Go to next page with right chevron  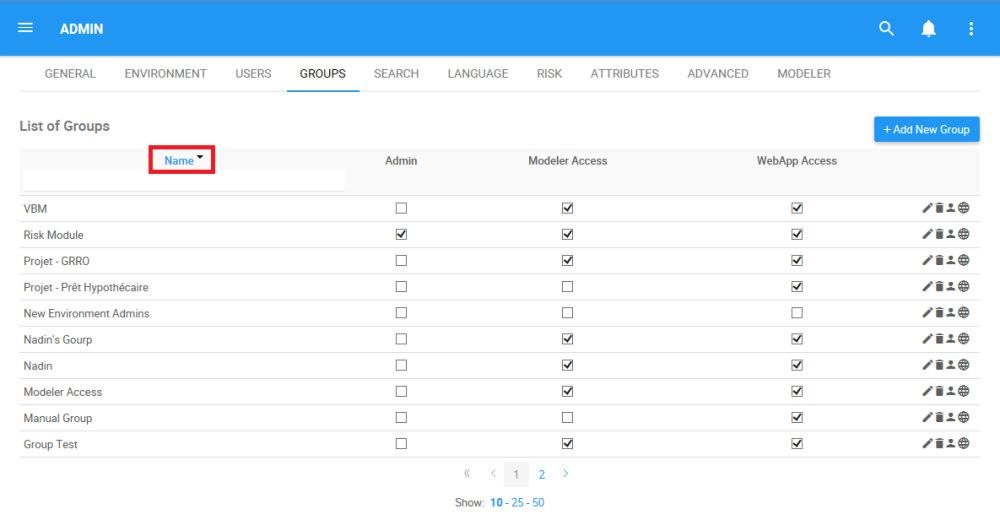click(x=566, y=473)
